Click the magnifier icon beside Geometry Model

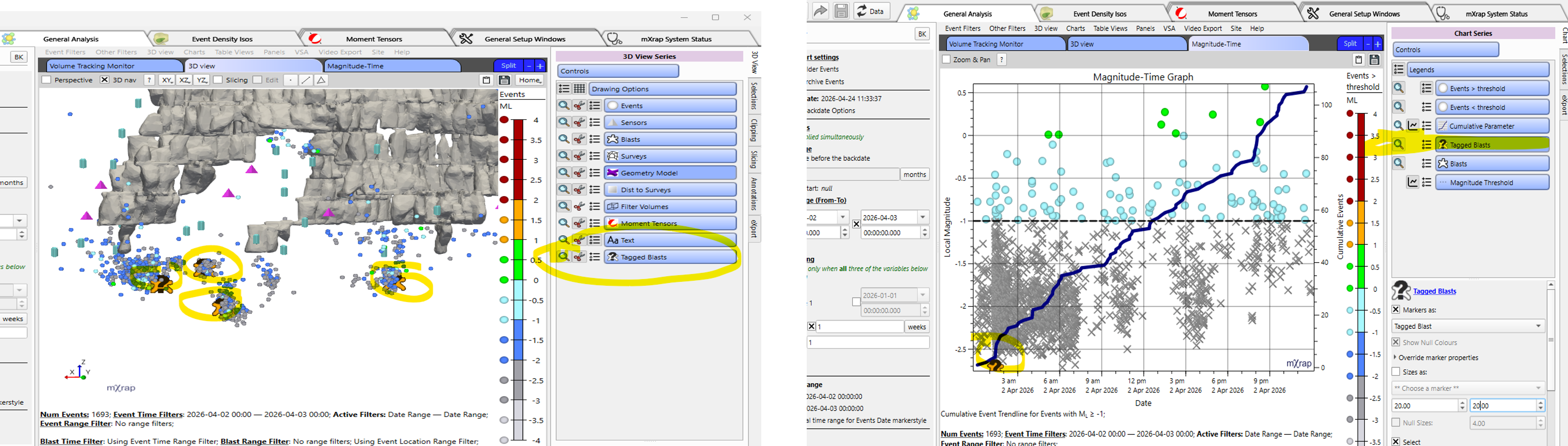(564, 173)
